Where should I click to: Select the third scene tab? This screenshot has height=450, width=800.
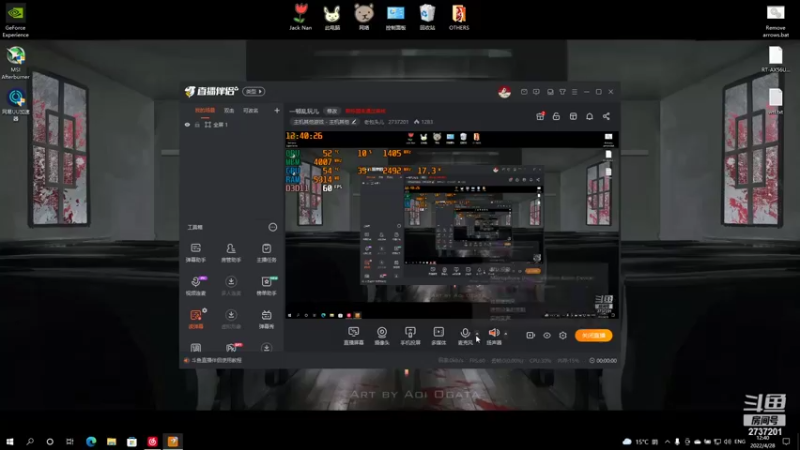point(251,110)
